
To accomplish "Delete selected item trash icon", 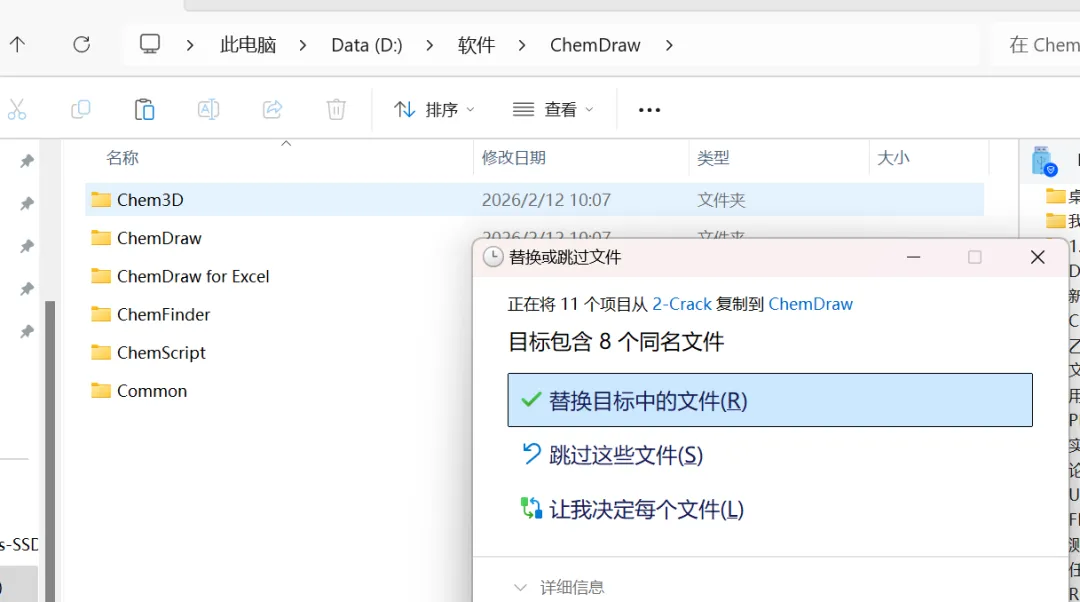I will click(336, 109).
